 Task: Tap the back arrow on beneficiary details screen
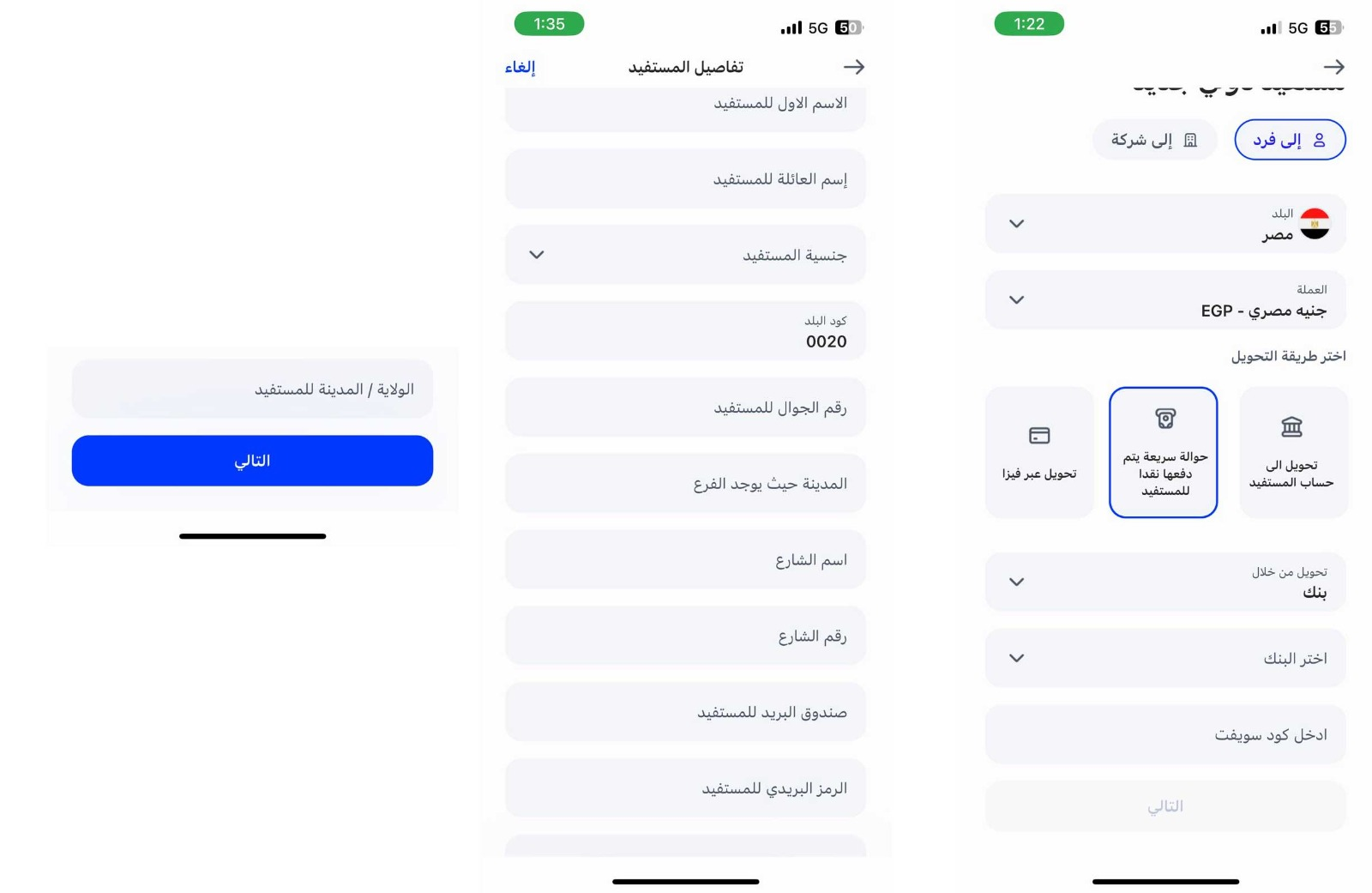click(853, 67)
